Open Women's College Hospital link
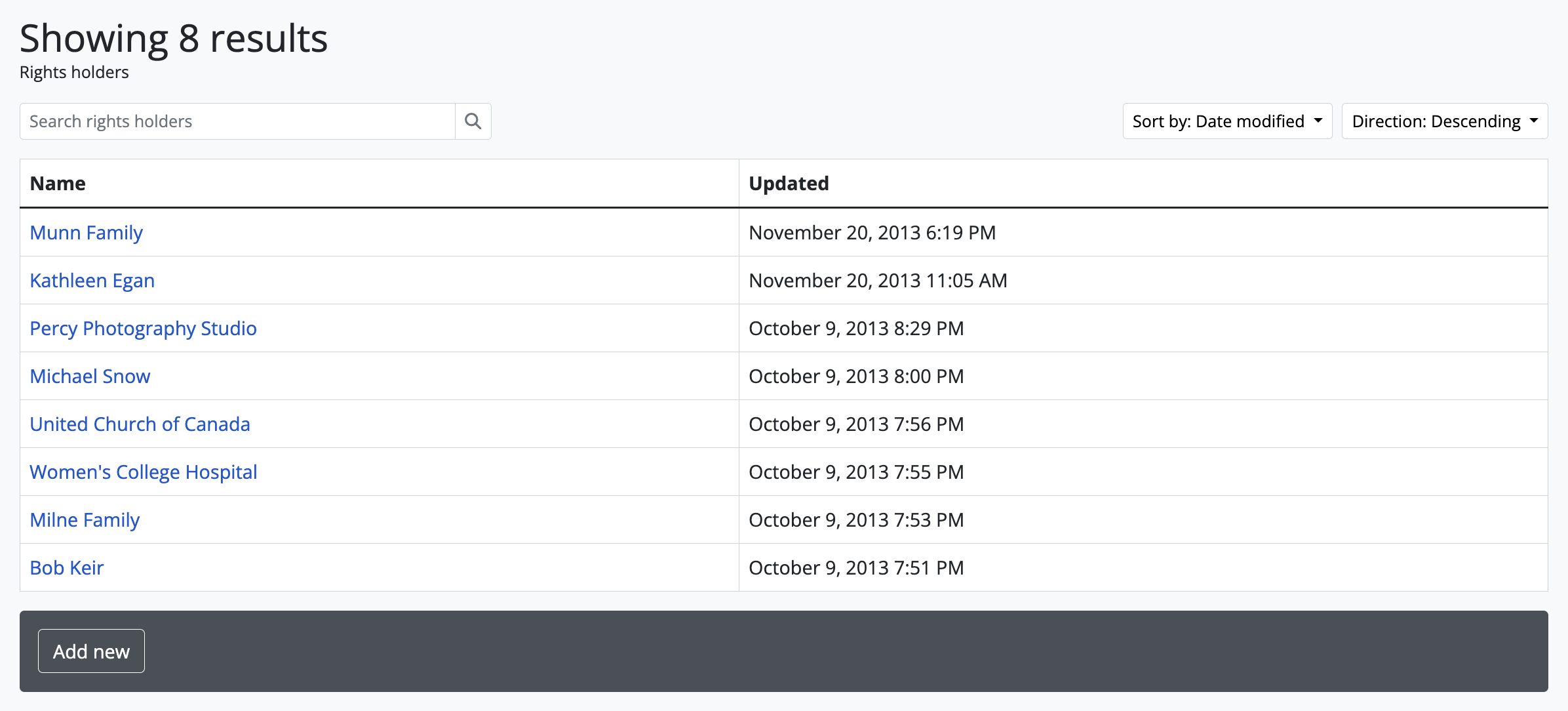Image resolution: width=1568 pixels, height=711 pixels. point(144,472)
